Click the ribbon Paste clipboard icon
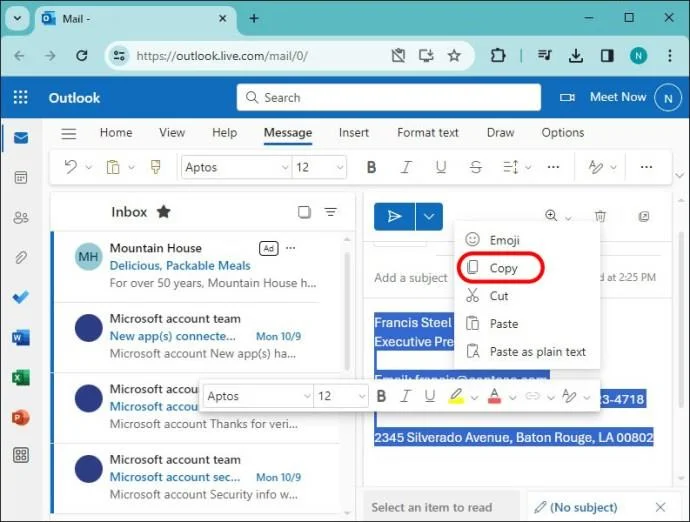The image size is (690, 522). click(x=113, y=167)
